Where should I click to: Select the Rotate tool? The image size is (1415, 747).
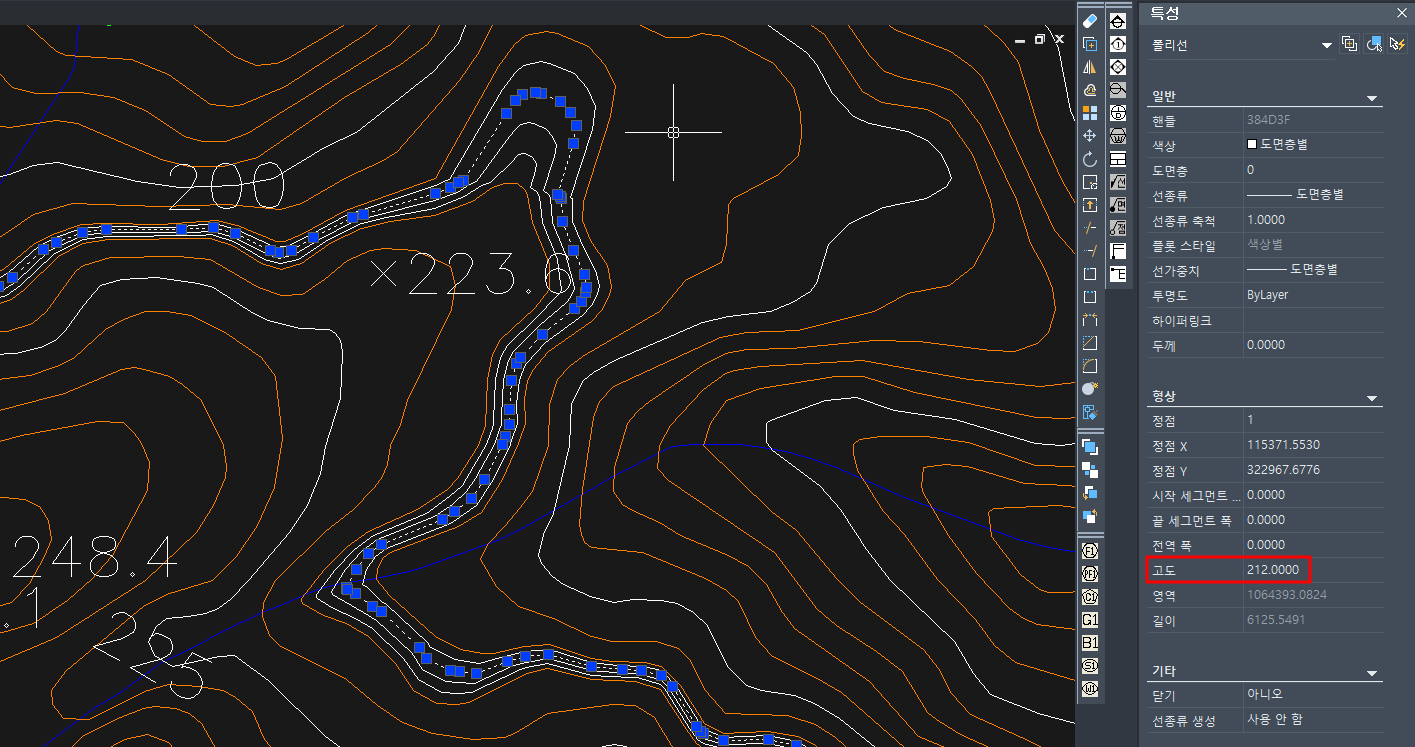[x=1090, y=159]
